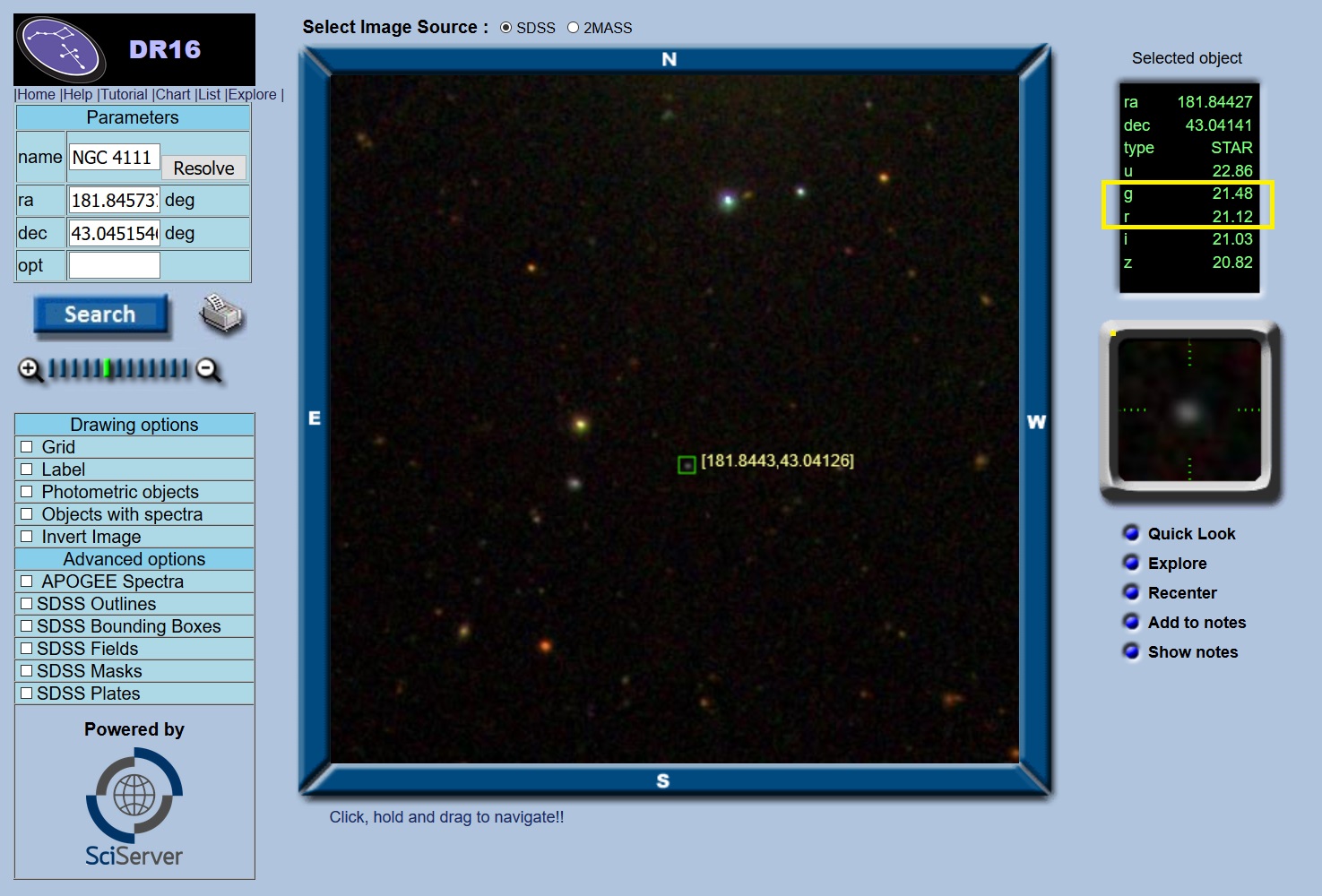Screen dimensions: 1322x896
Task: Click the blue bullet beside Quick Look
Action: (x=1131, y=533)
